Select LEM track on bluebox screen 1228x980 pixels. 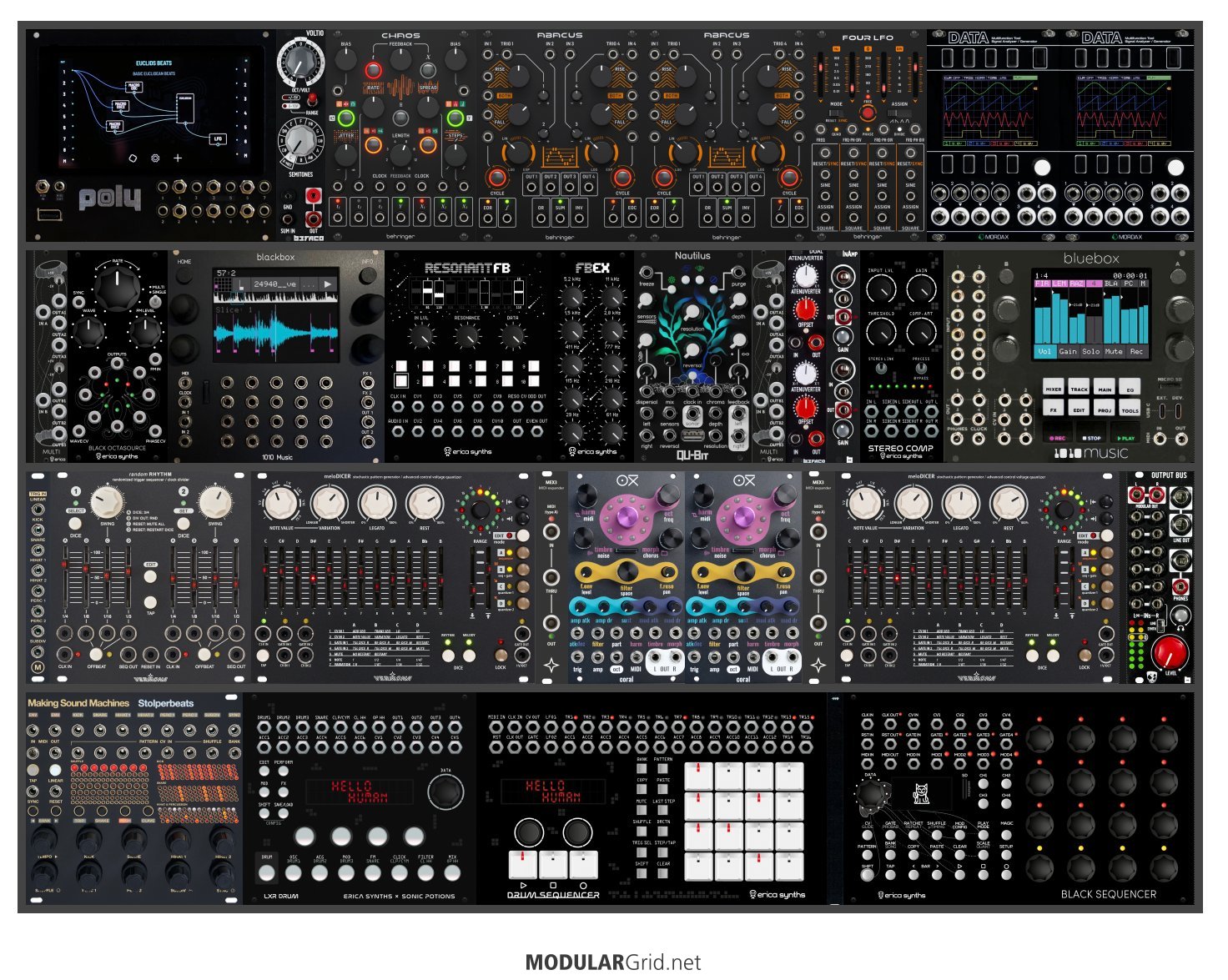(1059, 284)
